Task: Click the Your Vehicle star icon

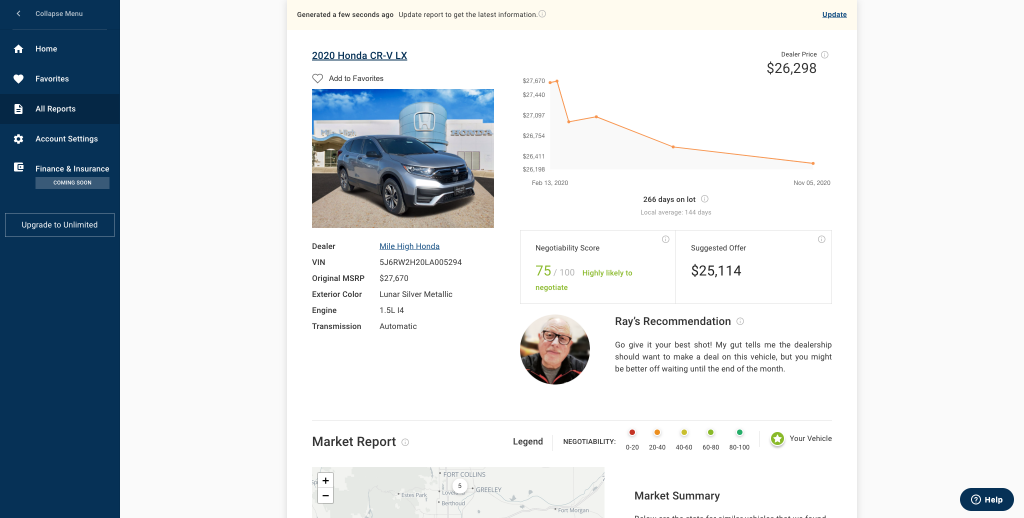Action: click(777, 439)
